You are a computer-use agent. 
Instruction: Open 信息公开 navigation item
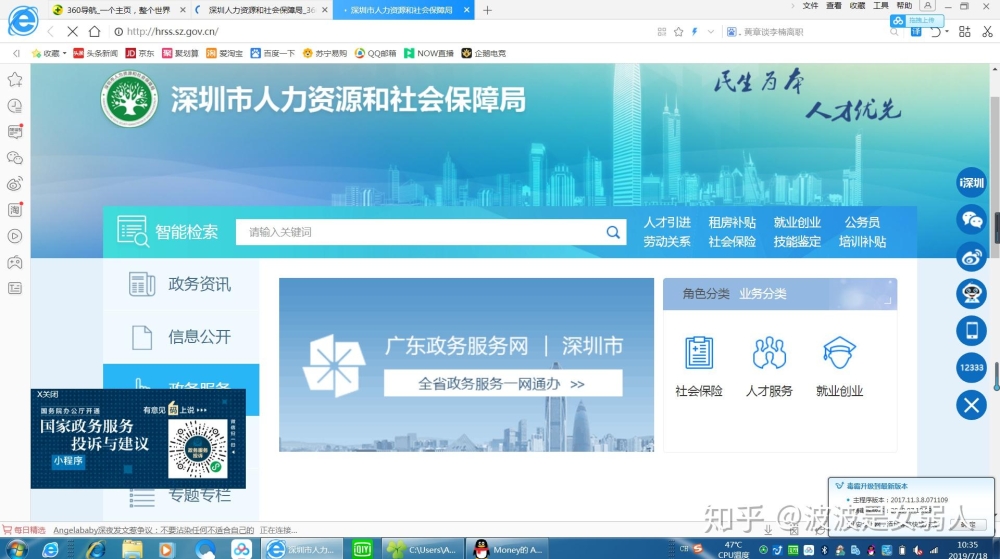[x=181, y=337]
